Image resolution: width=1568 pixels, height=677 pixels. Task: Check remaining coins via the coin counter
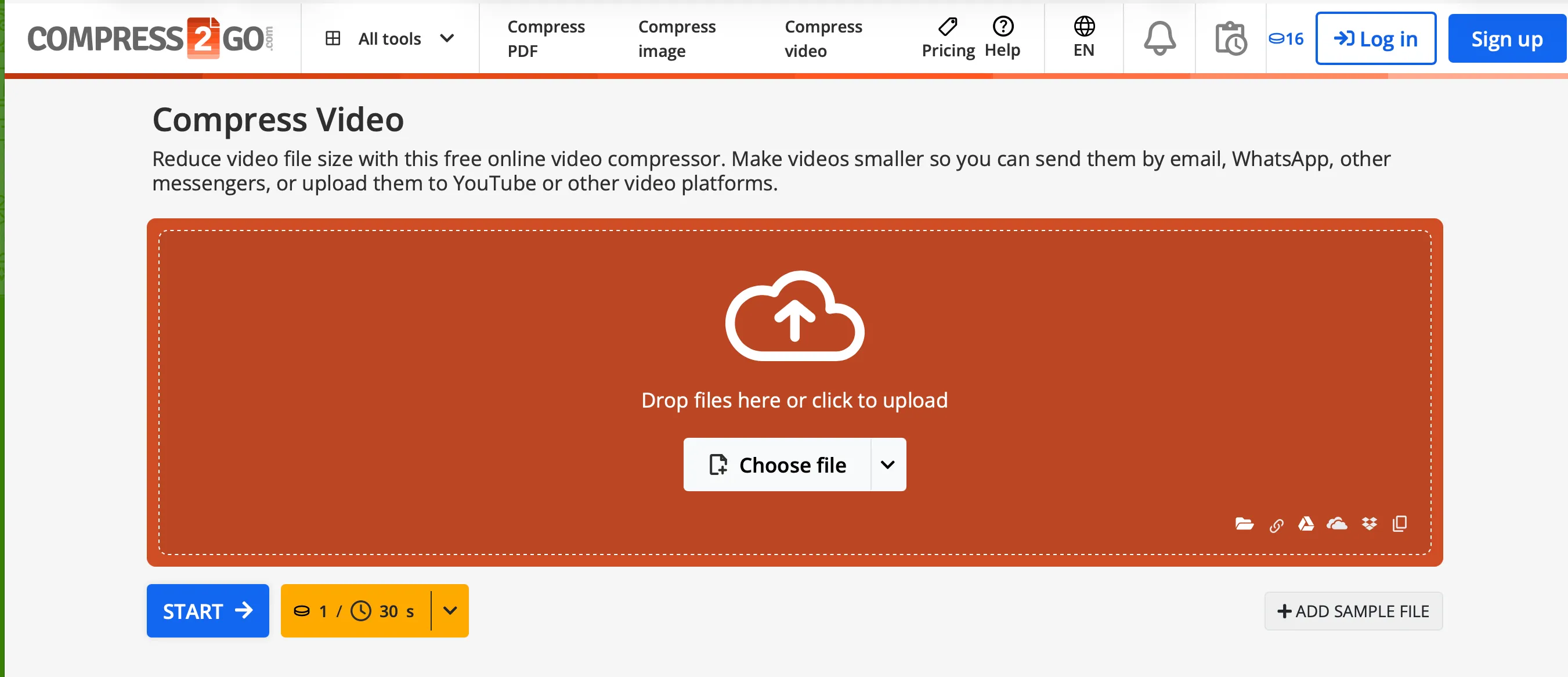[1286, 38]
